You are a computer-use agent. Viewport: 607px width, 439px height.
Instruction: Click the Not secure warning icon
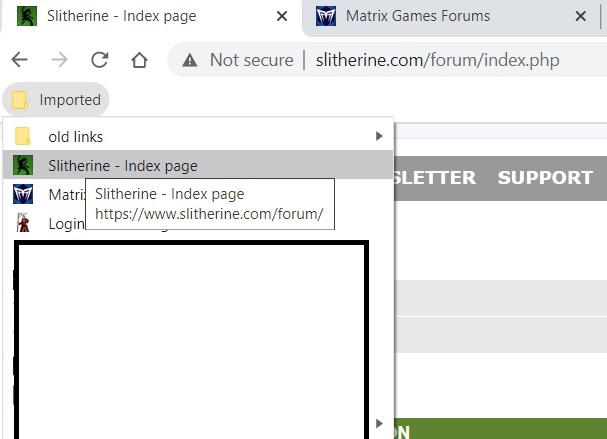(x=190, y=60)
